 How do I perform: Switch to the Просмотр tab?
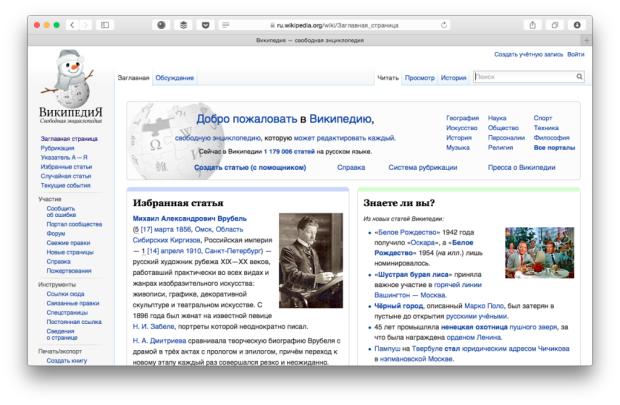[420, 78]
